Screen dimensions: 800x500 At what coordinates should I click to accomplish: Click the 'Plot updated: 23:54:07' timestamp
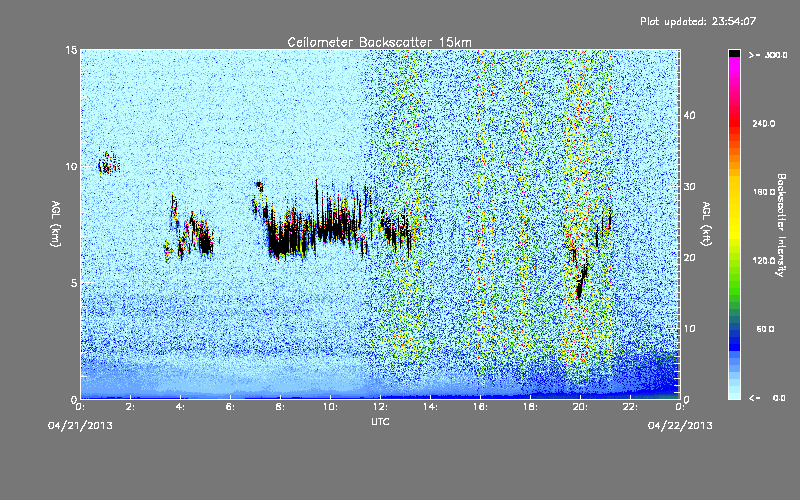click(x=698, y=21)
